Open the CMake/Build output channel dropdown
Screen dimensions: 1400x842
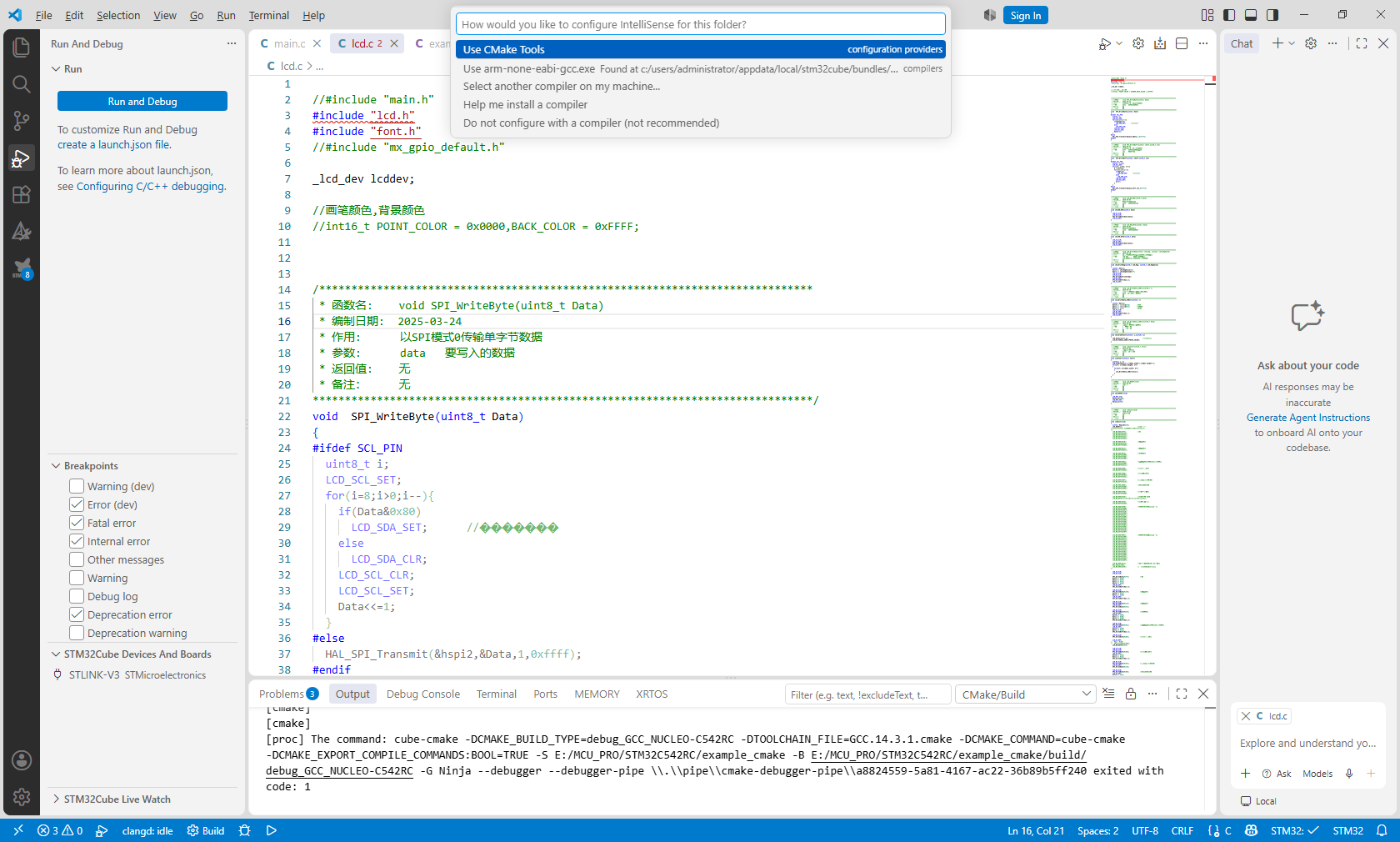click(1025, 694)
